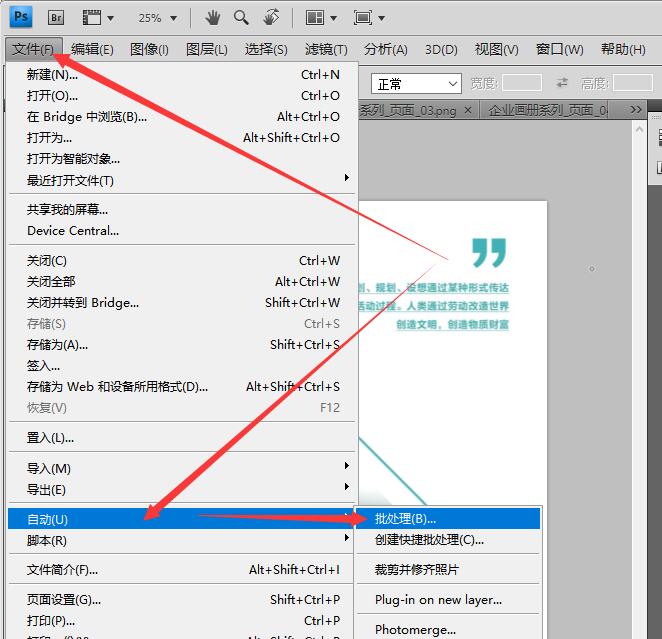Choose 文件简介(F)... menu entry
Image resolution: width=662 pixels, height=639 pixels.
[x=182, y=570]
